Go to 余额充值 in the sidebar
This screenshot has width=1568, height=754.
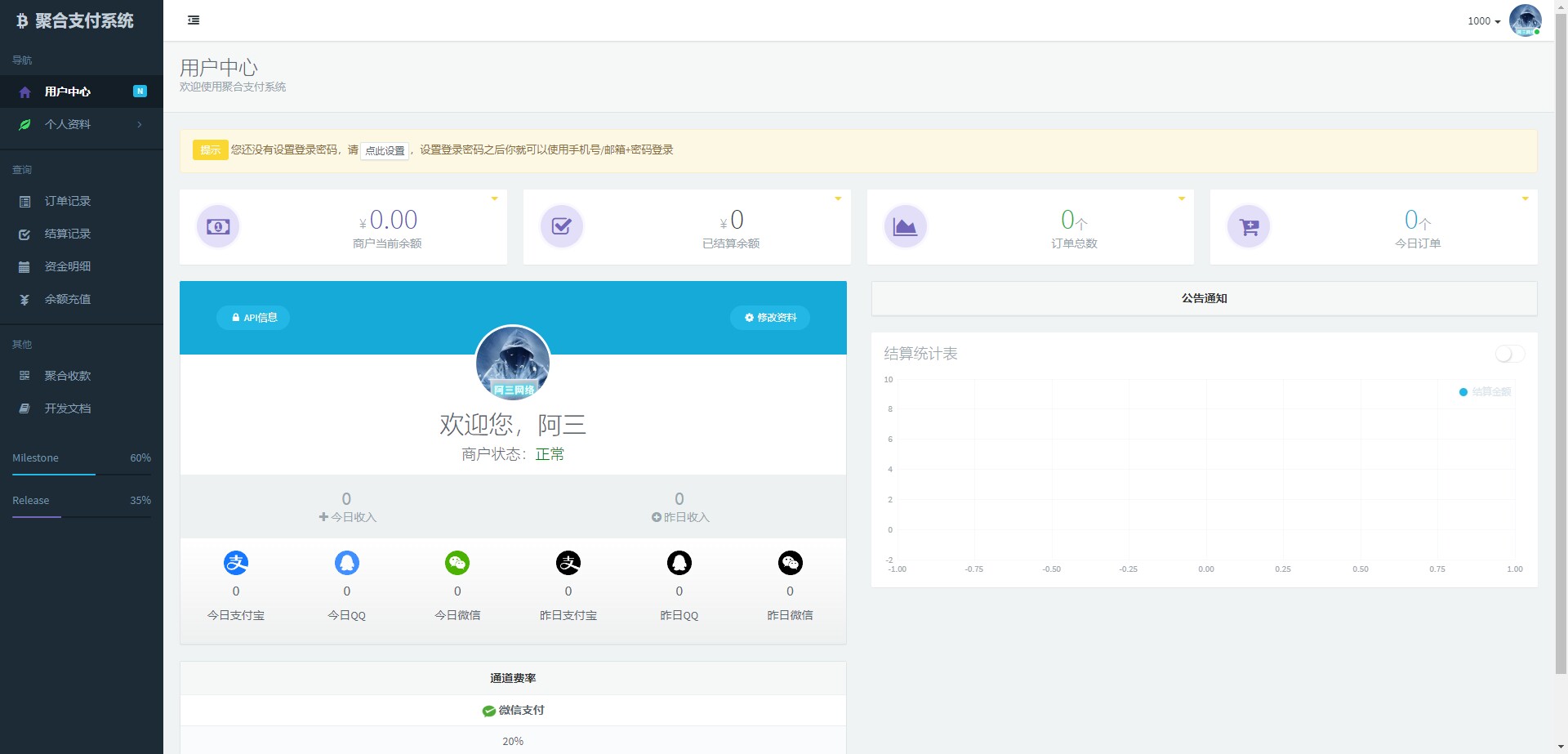[x=68, y=299]
